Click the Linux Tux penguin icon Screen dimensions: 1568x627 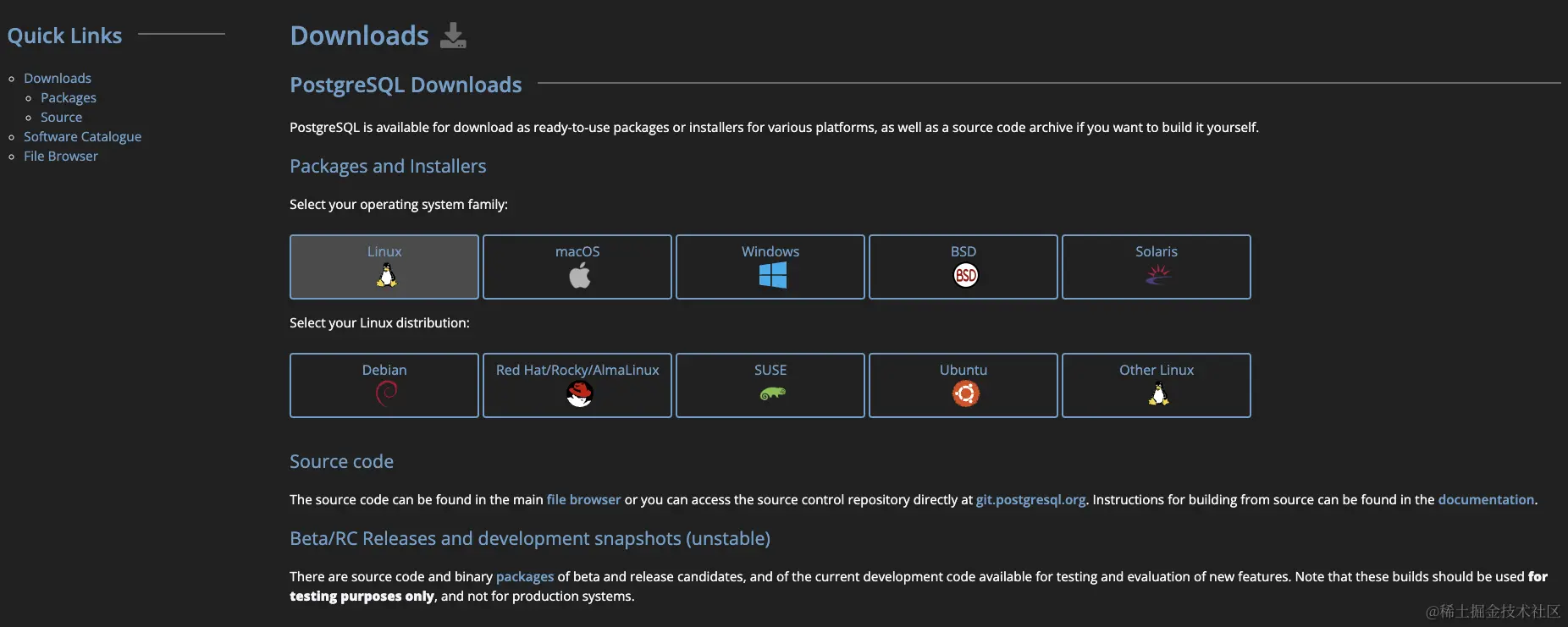[386, 275]
